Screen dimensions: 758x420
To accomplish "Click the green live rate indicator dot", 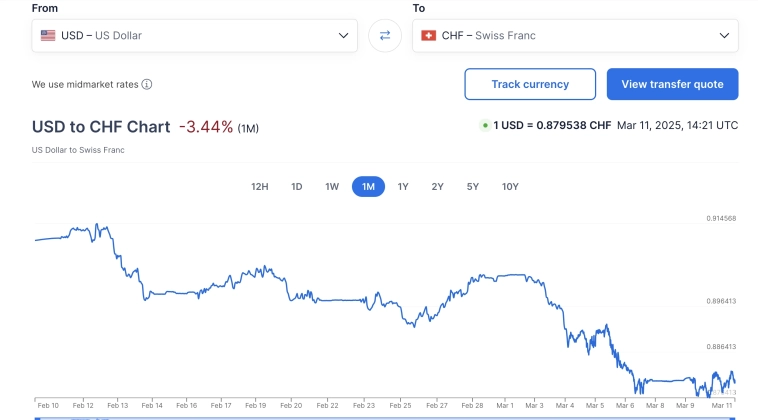I will tap(485, 126).
